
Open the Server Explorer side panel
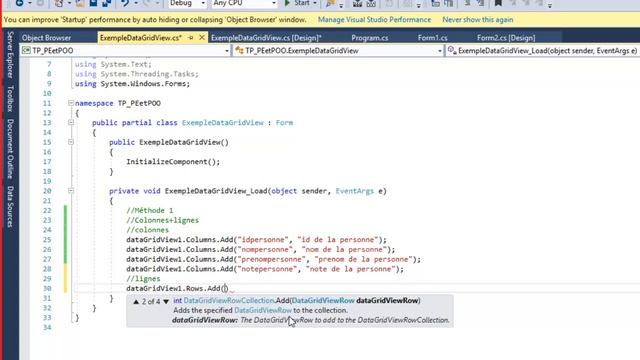[10, 55]
